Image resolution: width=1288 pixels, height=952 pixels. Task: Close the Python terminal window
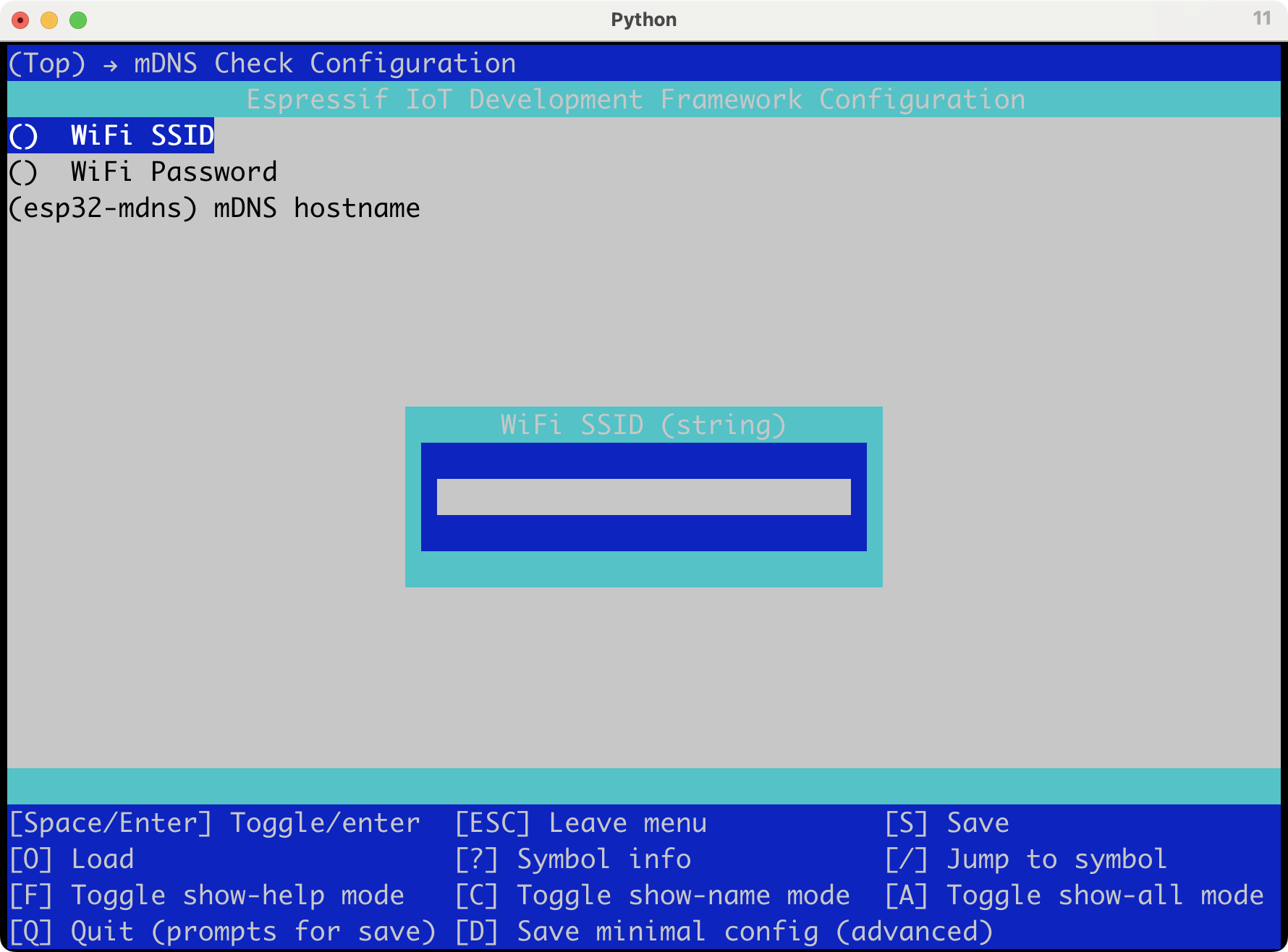pyautogui.click(x=20, y=20)
